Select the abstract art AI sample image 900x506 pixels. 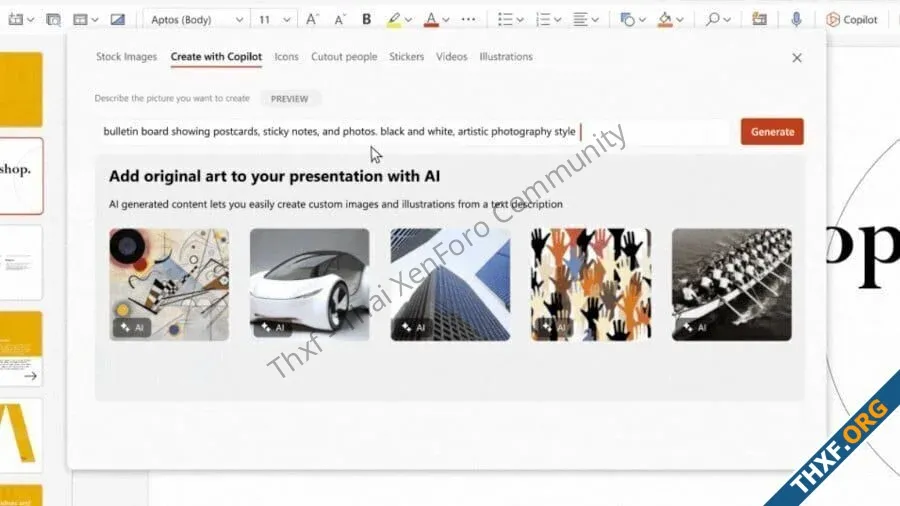[169, 285]
